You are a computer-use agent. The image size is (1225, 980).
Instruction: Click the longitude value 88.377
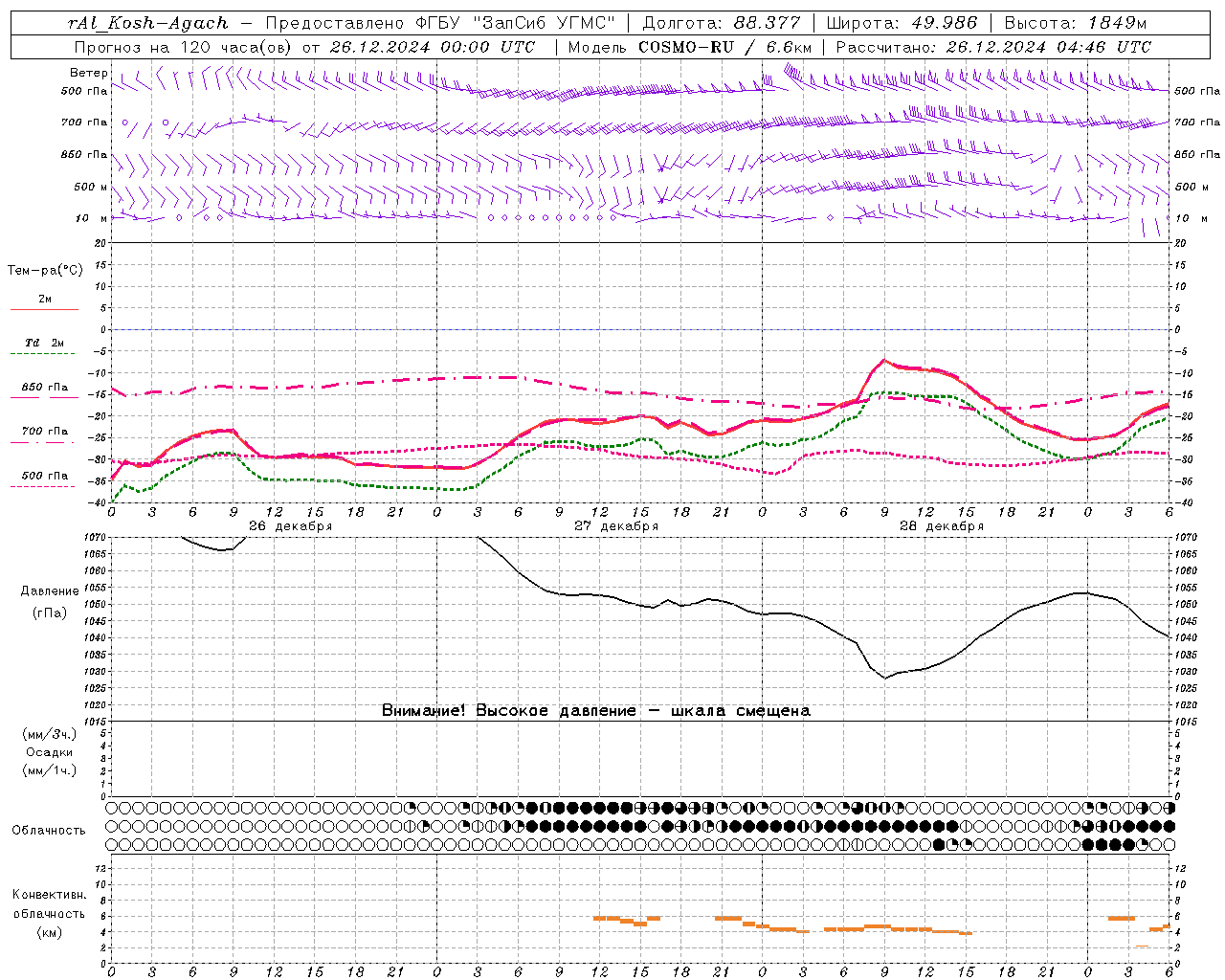pyautogui.click(x=768, y=23)
